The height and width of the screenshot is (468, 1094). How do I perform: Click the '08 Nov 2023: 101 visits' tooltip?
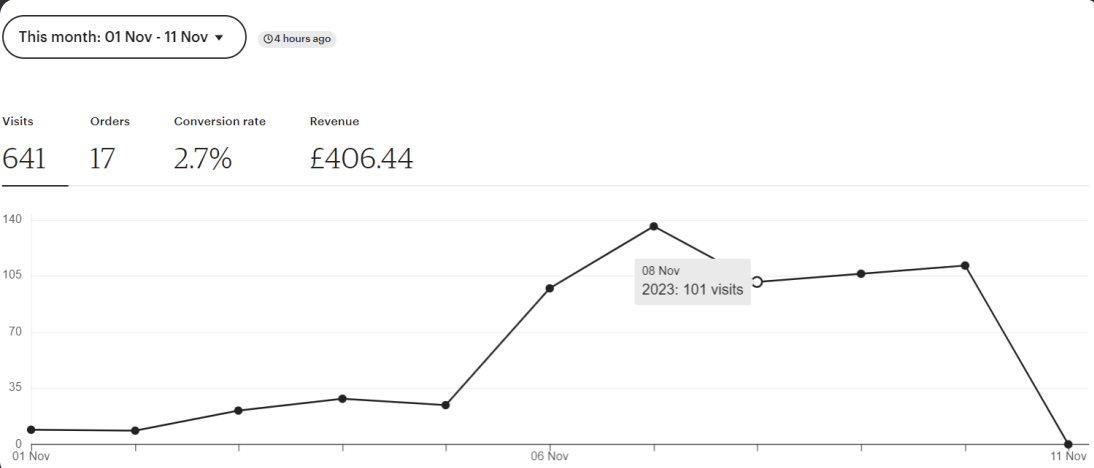[692, 282]
